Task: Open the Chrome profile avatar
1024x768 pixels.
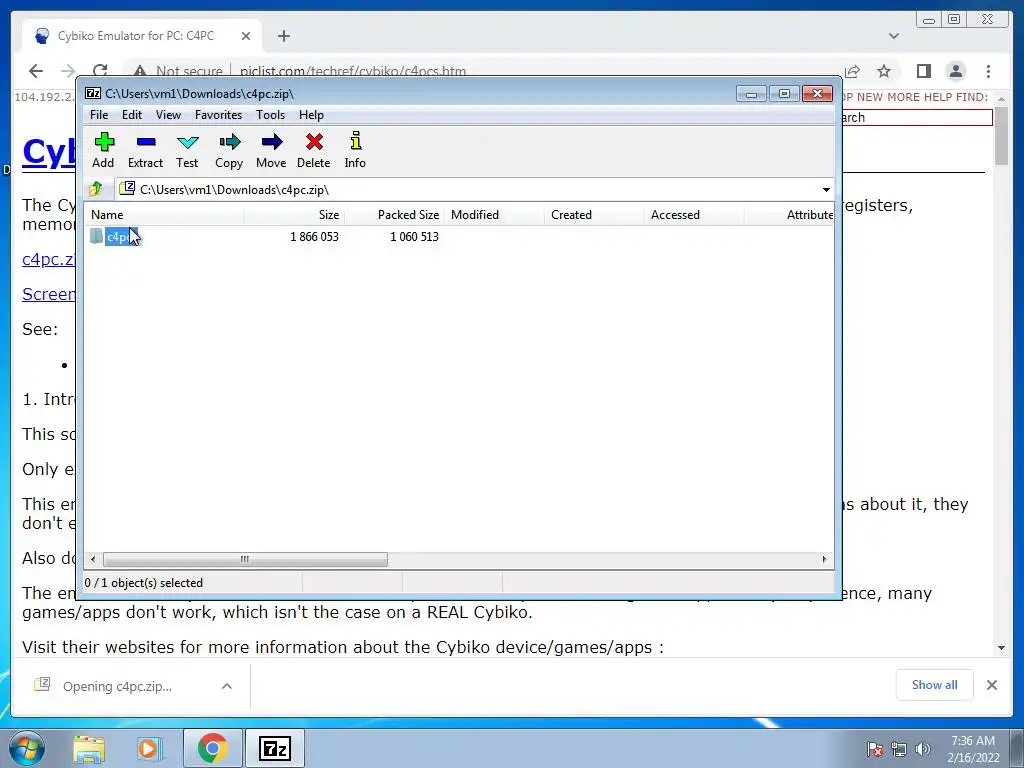Action: coord(955,71)
